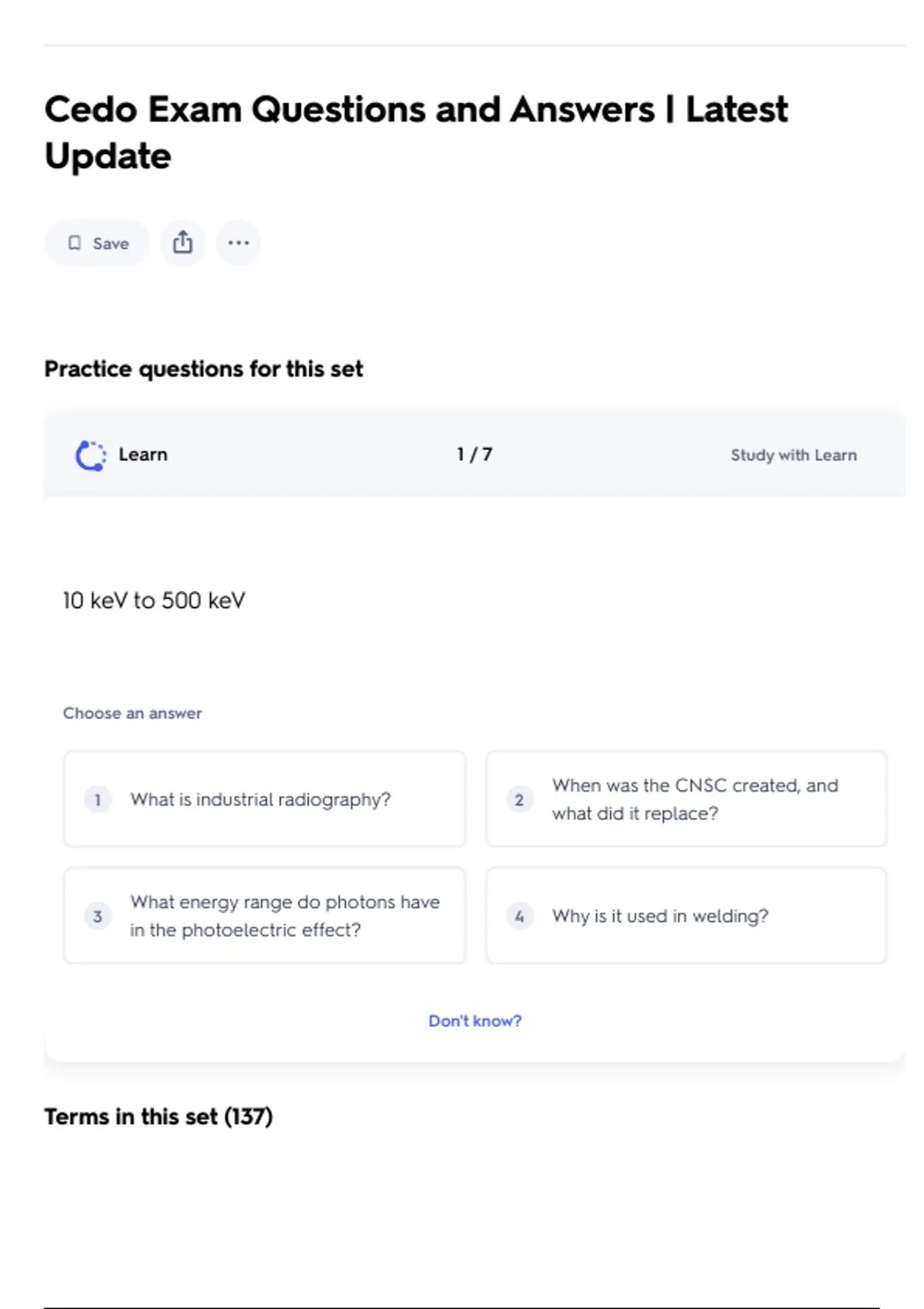
Task: Click the Learn mode circular icon
Action: coord(90,455)
